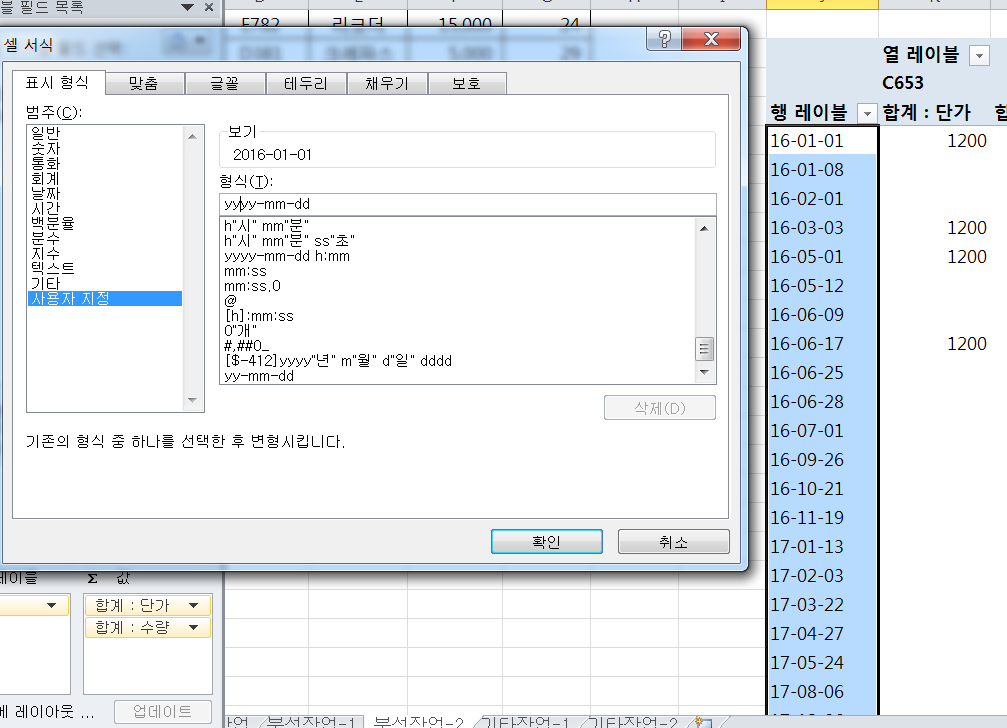Switch to the 기타작업-1 sheet tab

point(528,722)
